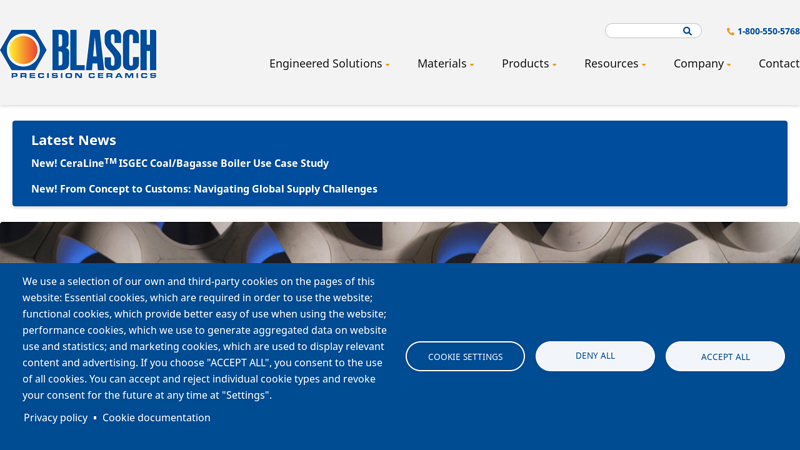This screenshot has height=450, width=800.
Task: Call link 1-800-550-5768
Action: click(x=768, y=32)
